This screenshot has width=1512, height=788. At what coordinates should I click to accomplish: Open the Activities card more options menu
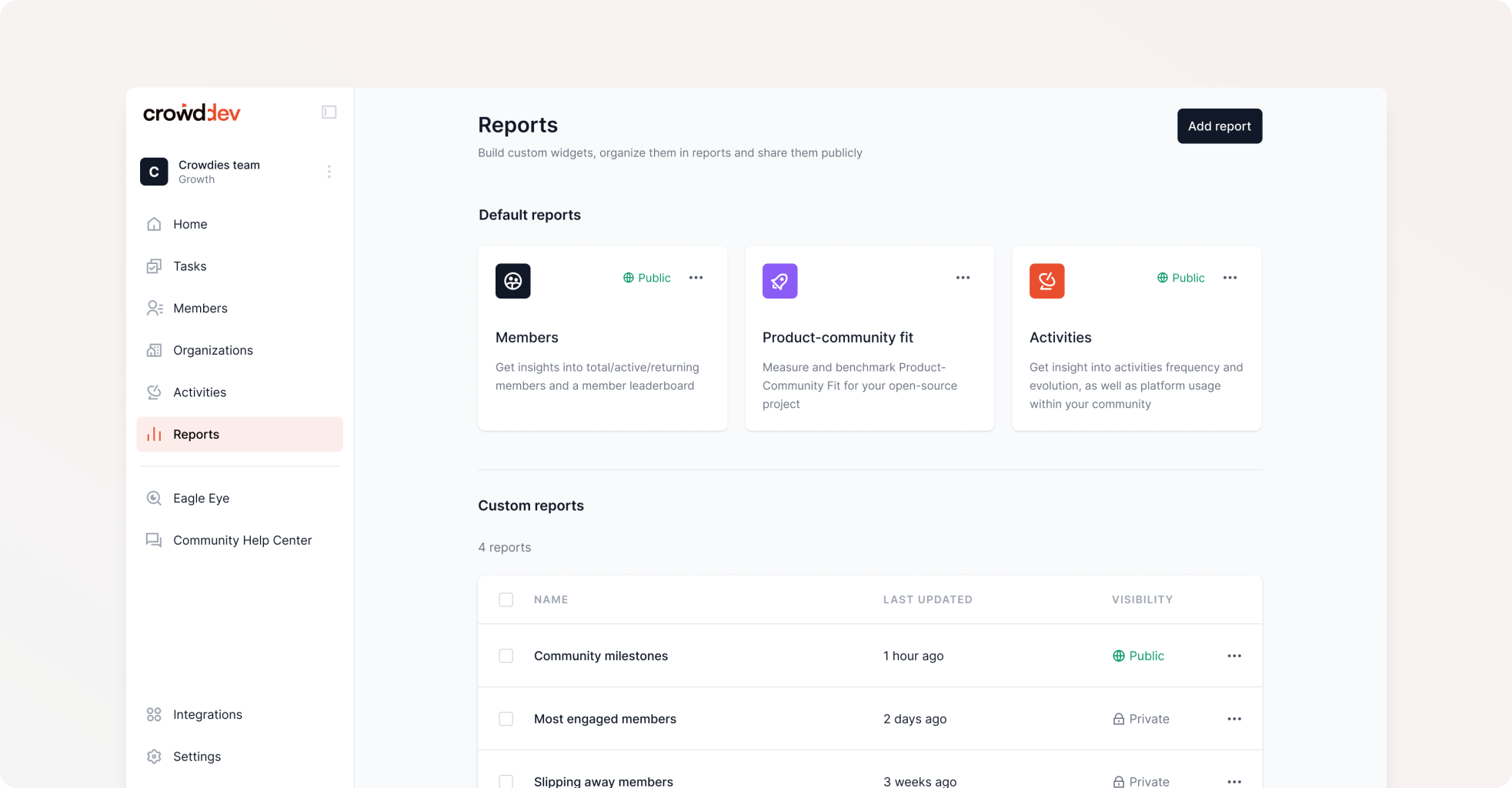click(1230, 278)
